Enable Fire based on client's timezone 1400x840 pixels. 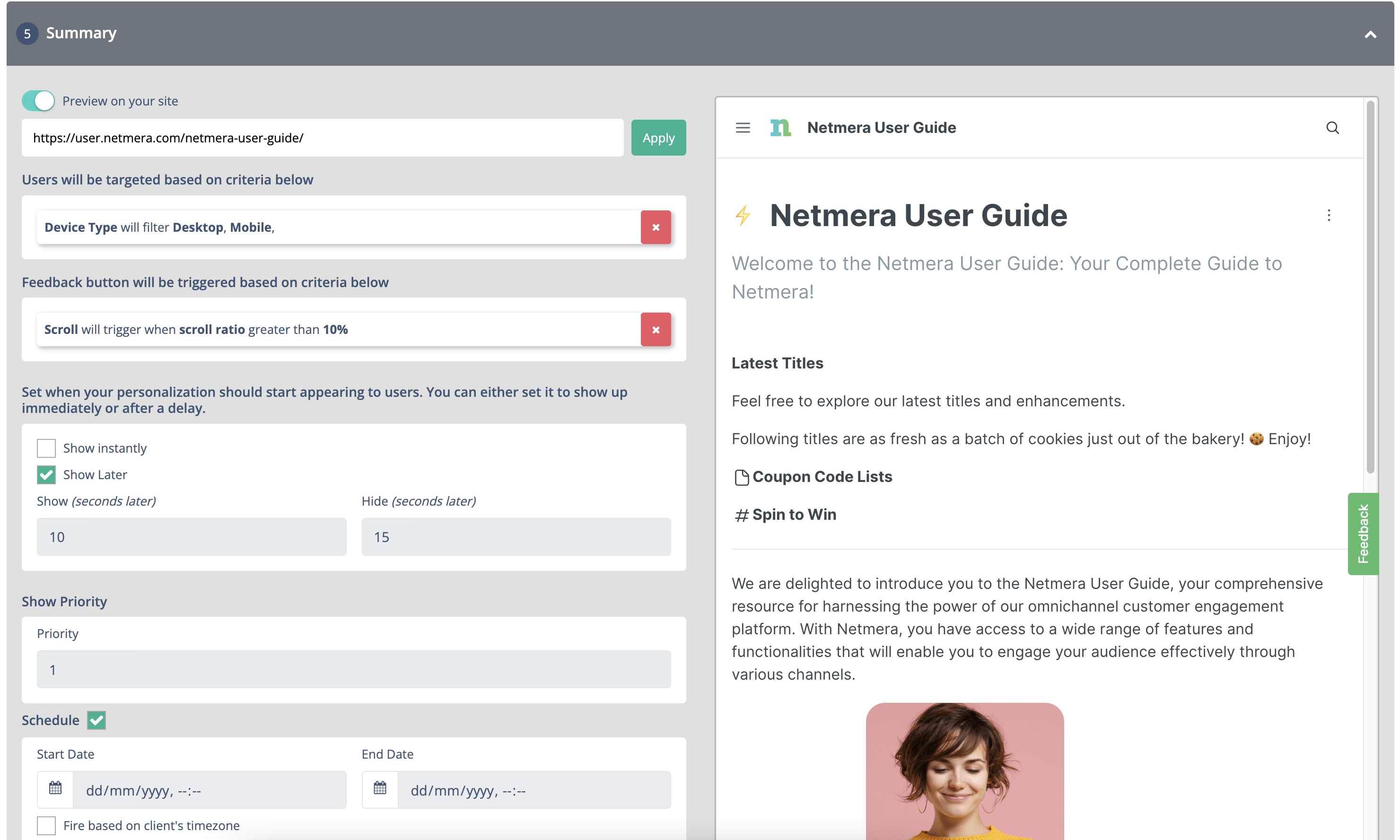[x=46, y=825]
